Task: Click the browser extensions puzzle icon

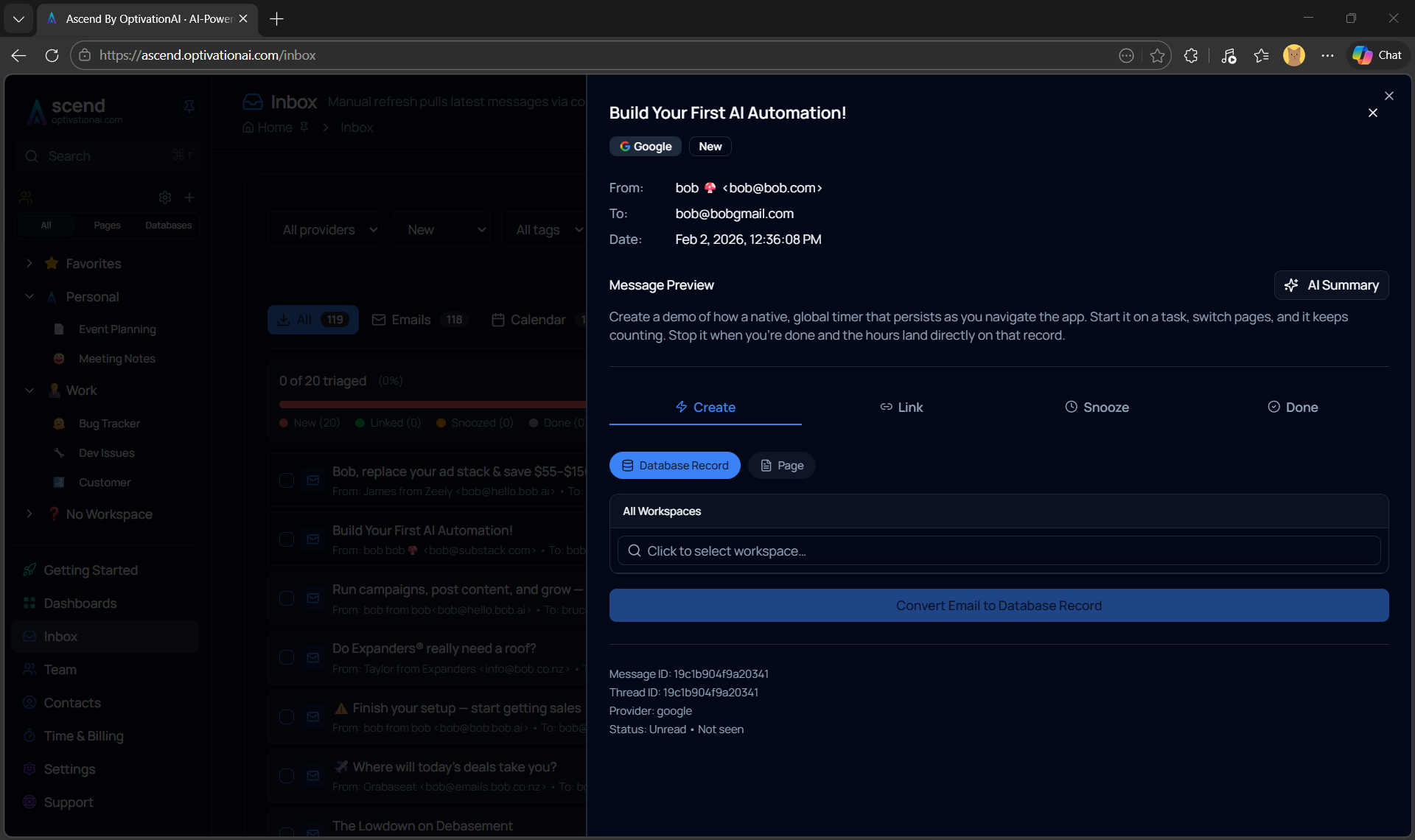Action: (1191, 55)
